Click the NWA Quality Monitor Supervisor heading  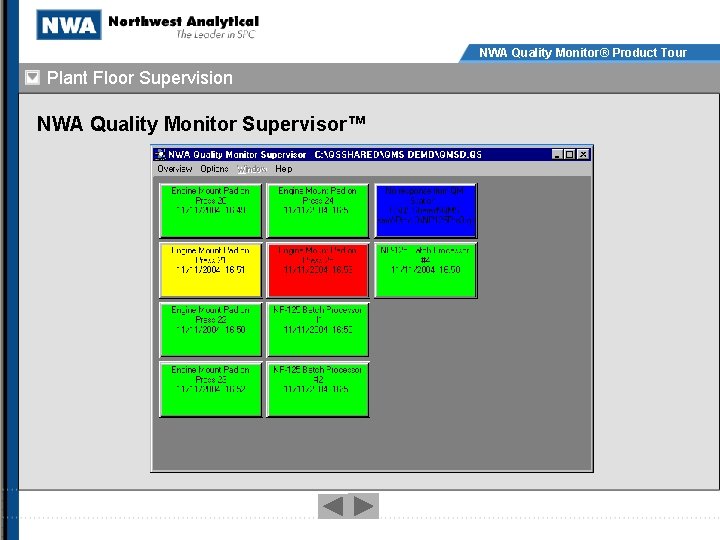point(201,124)
